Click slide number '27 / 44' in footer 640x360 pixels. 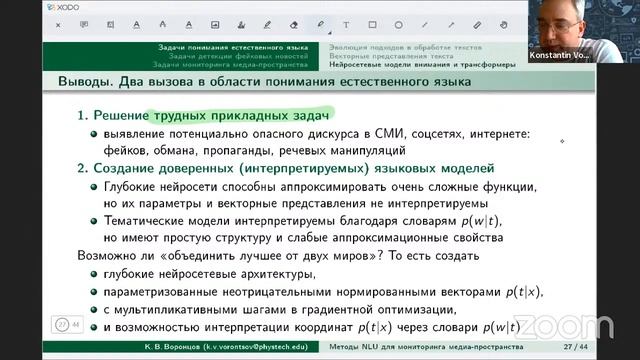[576, 347]
